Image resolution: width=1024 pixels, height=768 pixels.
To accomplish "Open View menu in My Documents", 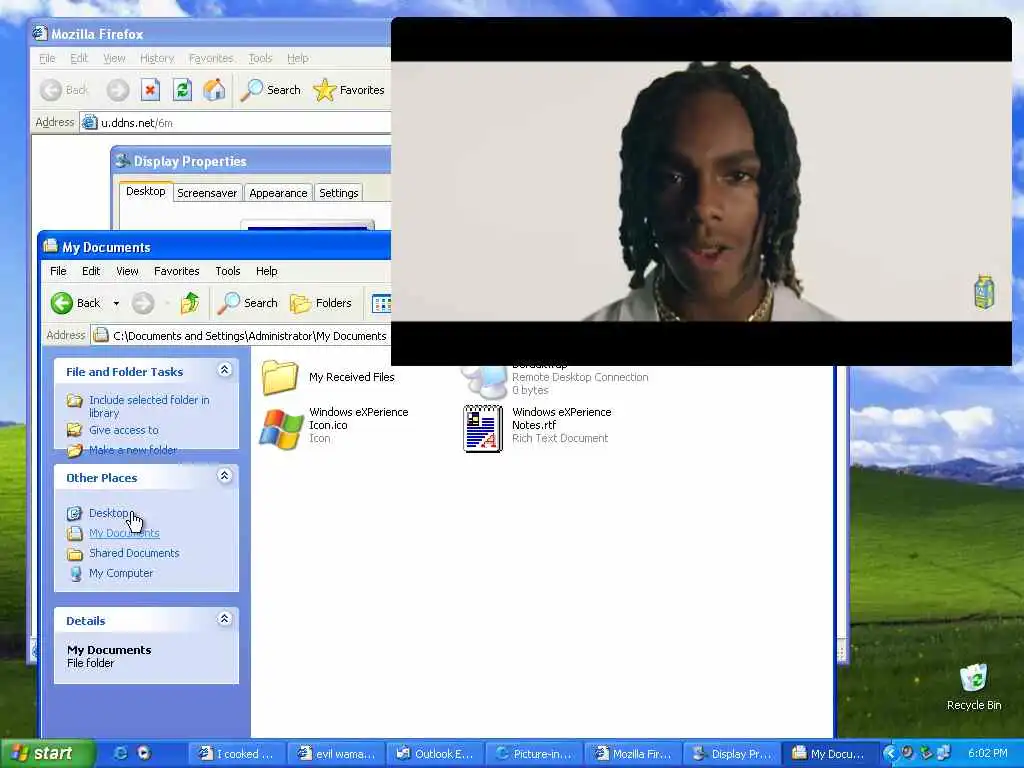I will click(x=127, y=271).
